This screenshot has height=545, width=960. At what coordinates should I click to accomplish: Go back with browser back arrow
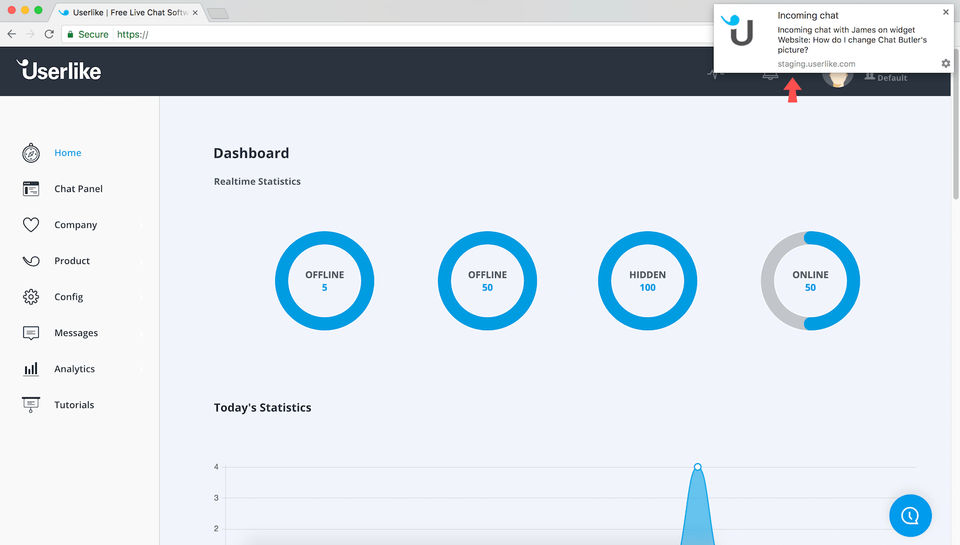12,34
